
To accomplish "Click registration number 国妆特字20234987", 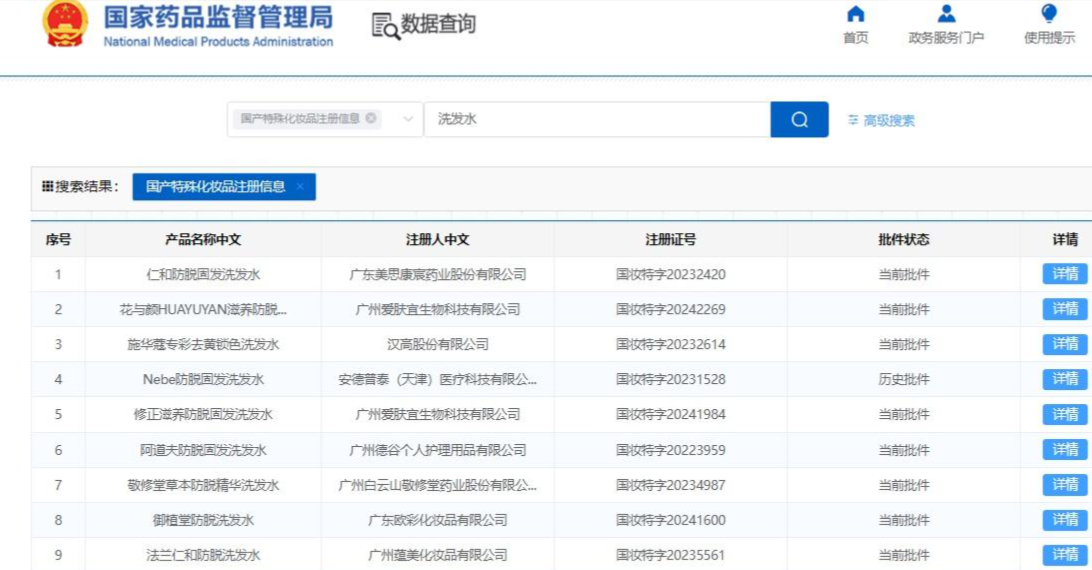I will click(x=671, y=485).
